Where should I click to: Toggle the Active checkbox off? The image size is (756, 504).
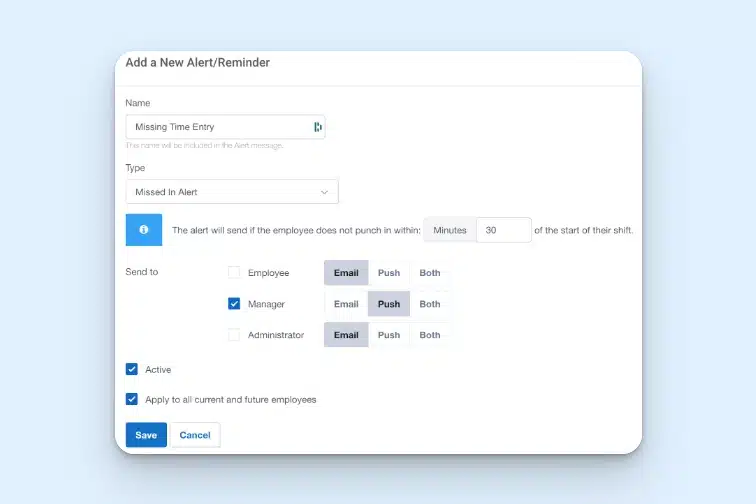tap(132, 369)
